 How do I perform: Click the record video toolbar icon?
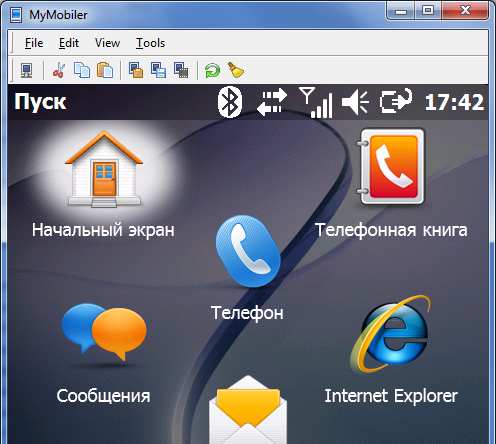[x=181, y=70]
